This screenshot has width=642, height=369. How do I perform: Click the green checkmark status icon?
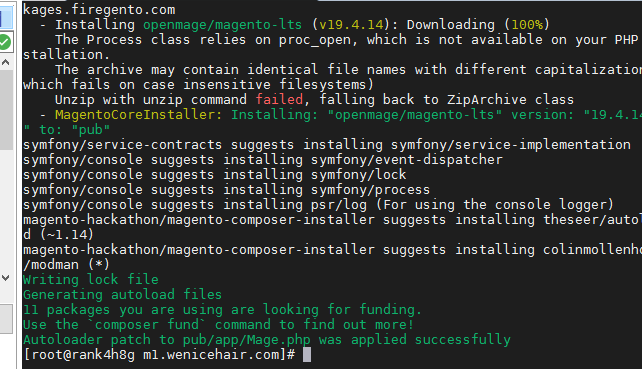4,42
